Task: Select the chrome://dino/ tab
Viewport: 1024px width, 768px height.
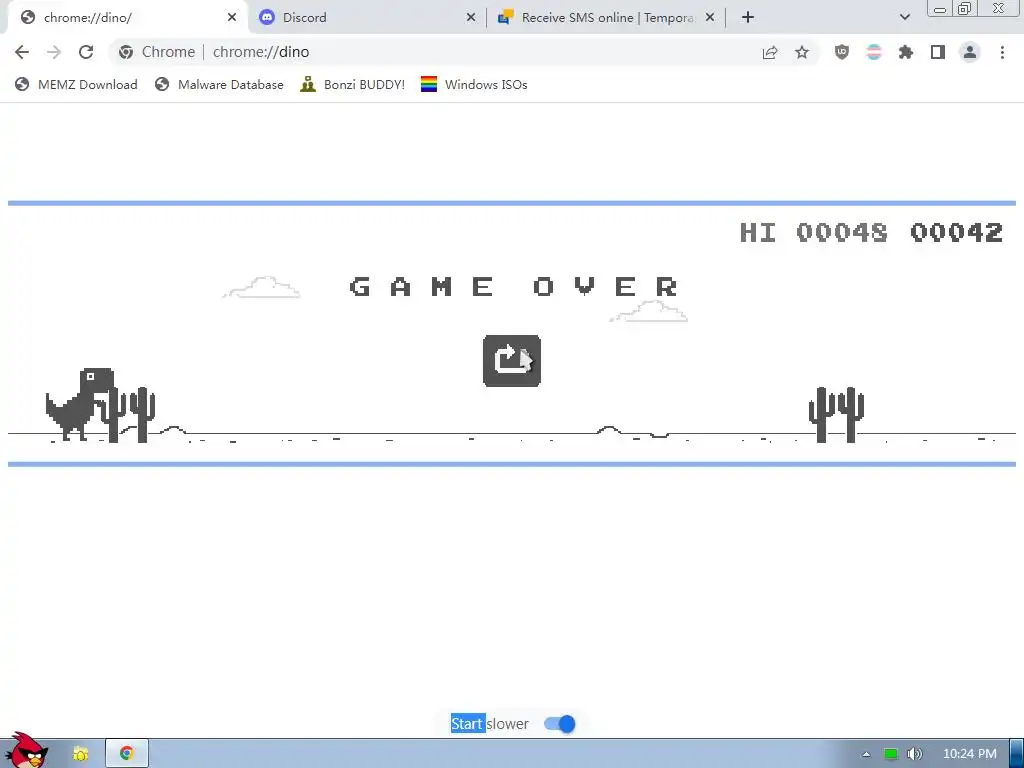Action: (128, 18)
